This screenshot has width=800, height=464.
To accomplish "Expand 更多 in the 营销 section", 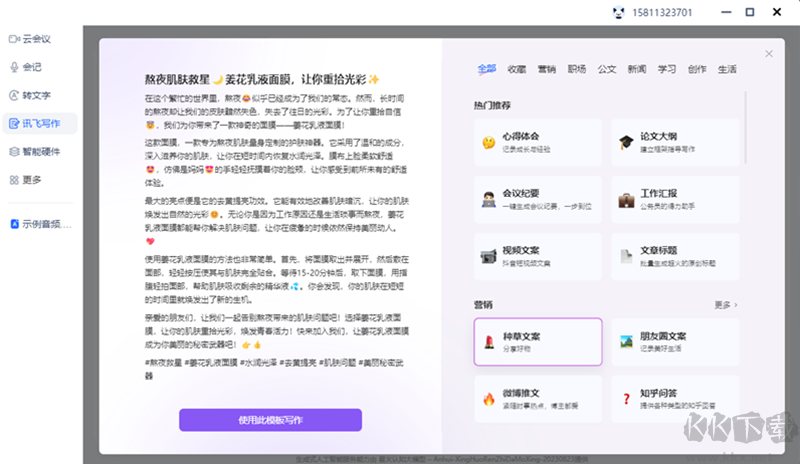I will pyautogui.click(x=726, y=304).
